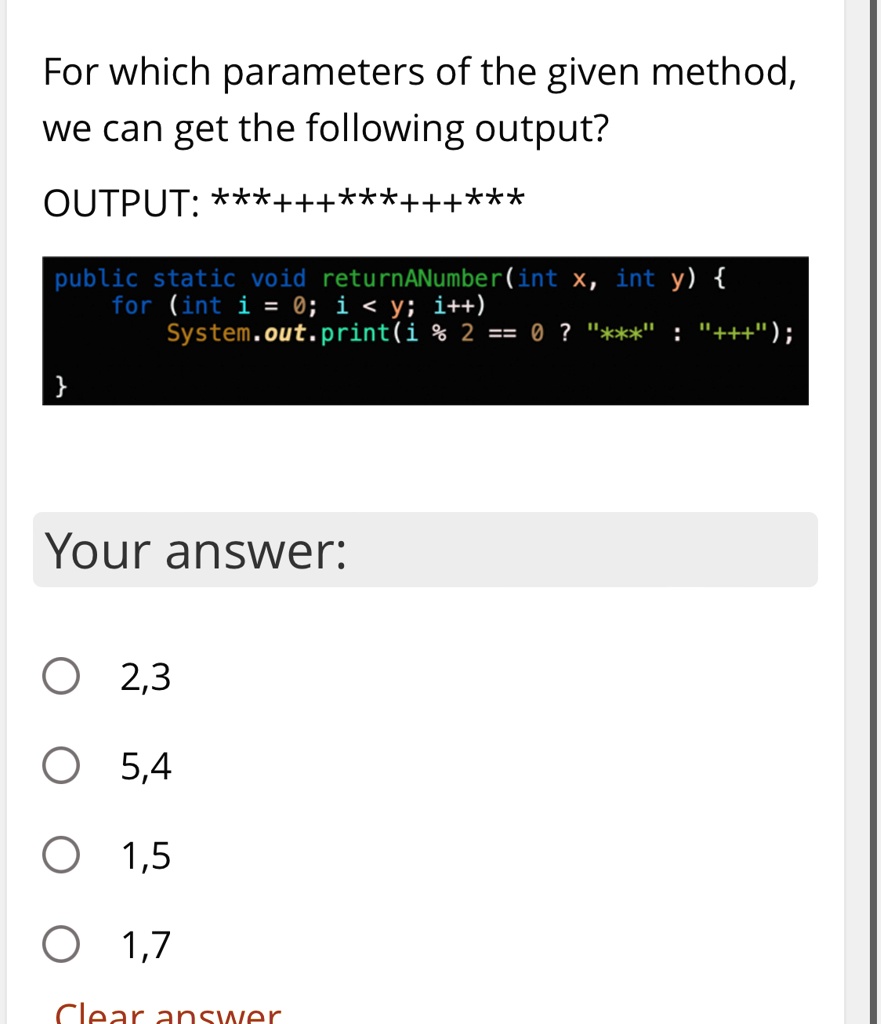This screenshot has height=1024, width=881.
Task: Click the int y parameter in code
Action: [648, 278]
